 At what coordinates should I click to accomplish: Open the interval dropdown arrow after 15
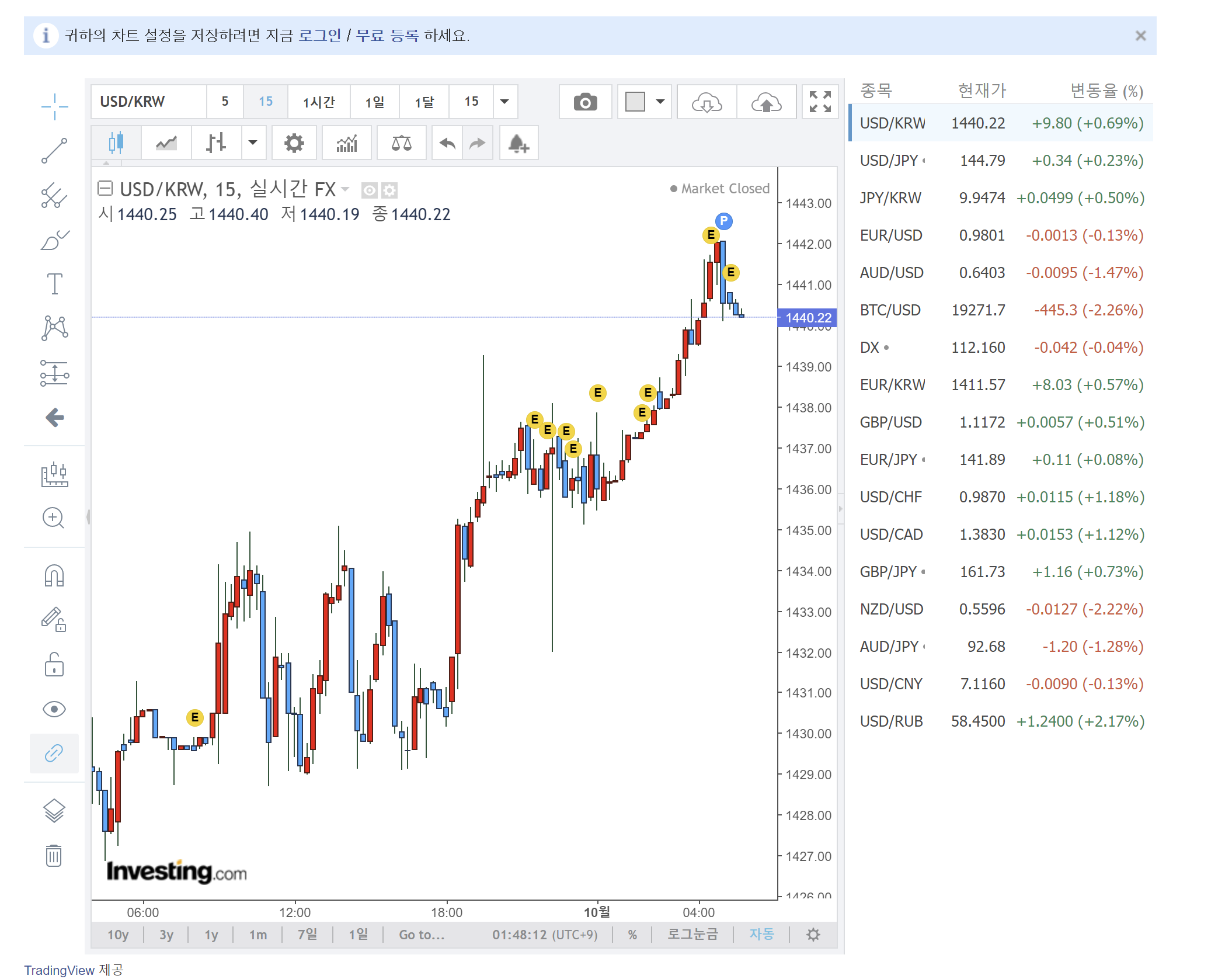(505, 102)
